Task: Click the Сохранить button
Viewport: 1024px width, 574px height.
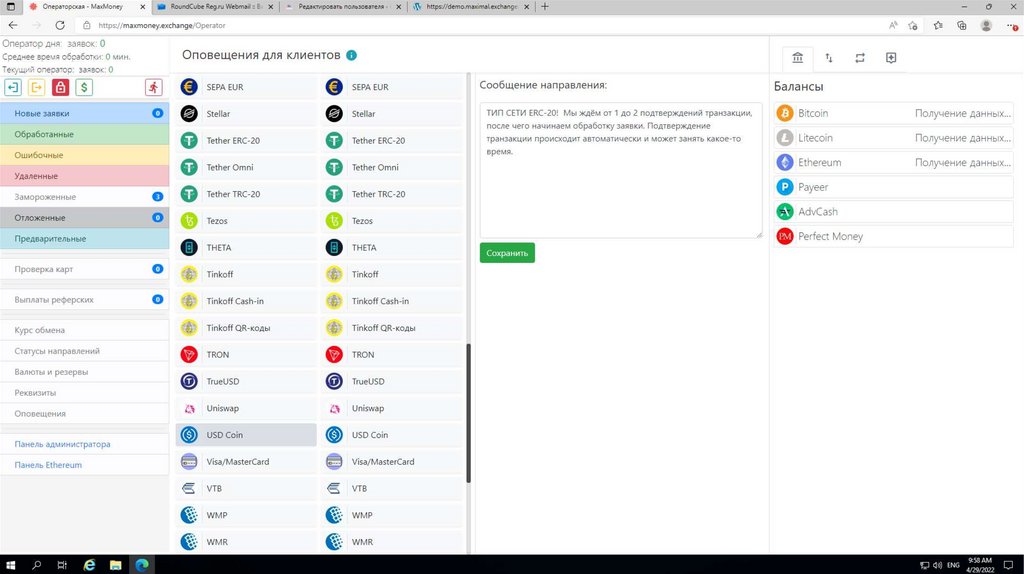Action: [507, 253]
